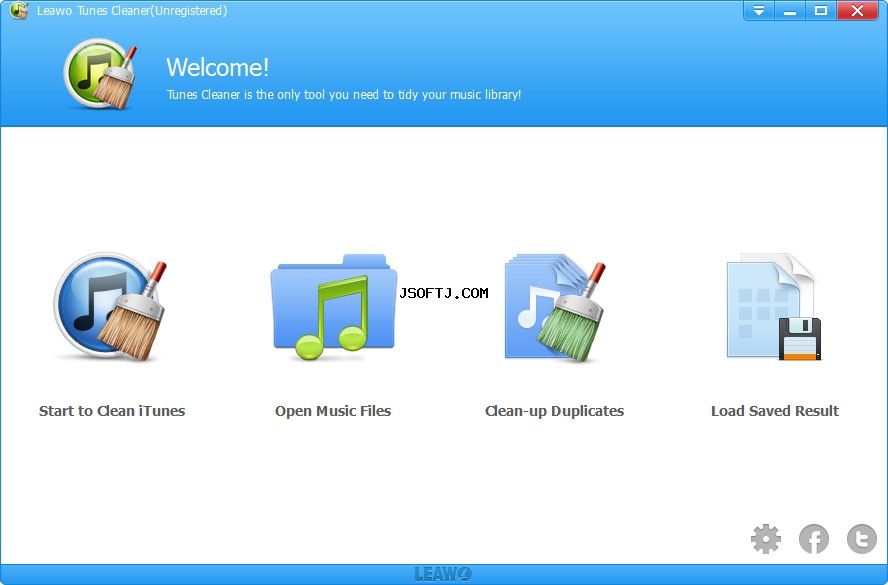Viewport: 888px width, 585px height.
Task: Choose the Clean-up Duplicates label
Action: pyautogui.click(x=554, y=411)
